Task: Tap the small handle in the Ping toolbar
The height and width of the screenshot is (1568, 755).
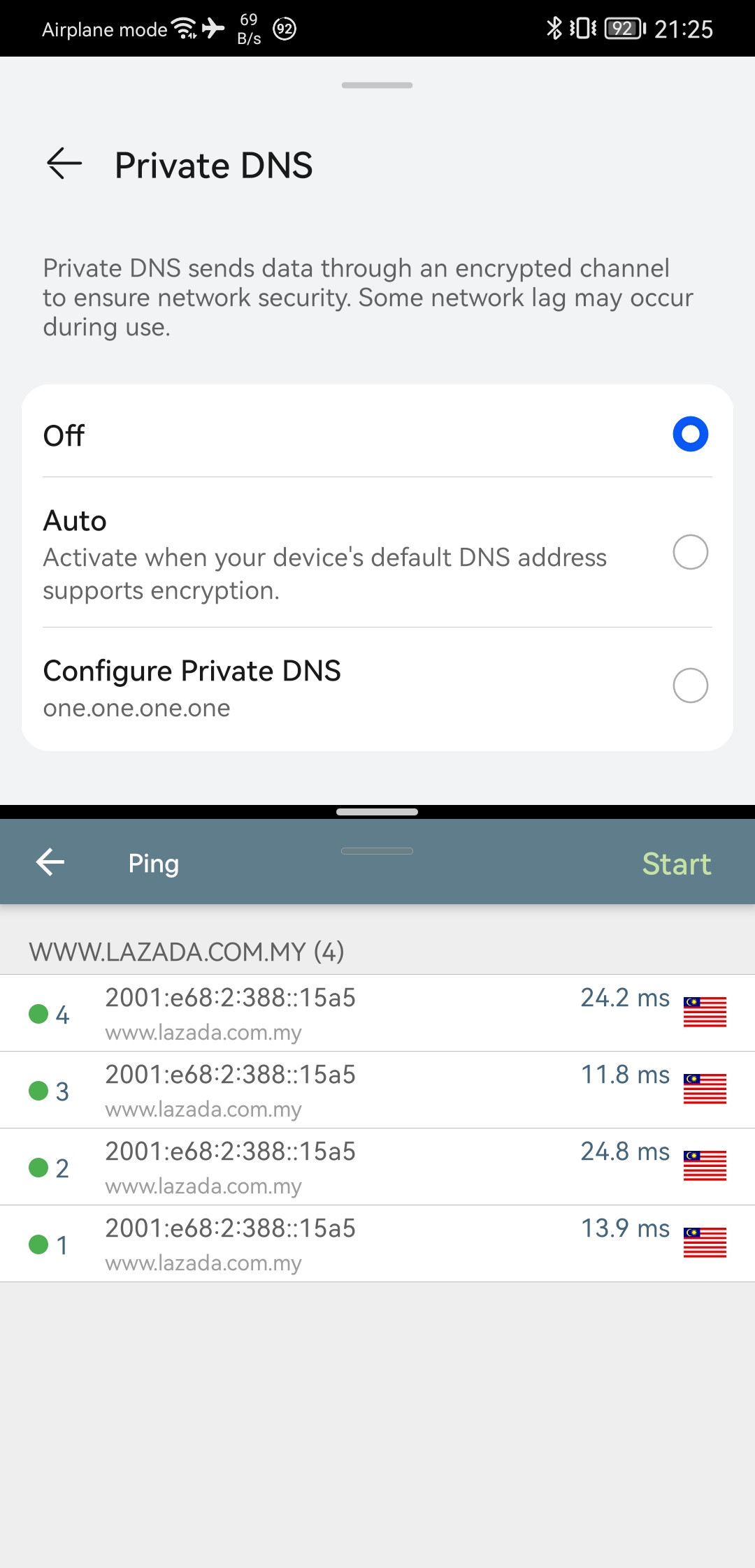Action: tap(377, 851)
